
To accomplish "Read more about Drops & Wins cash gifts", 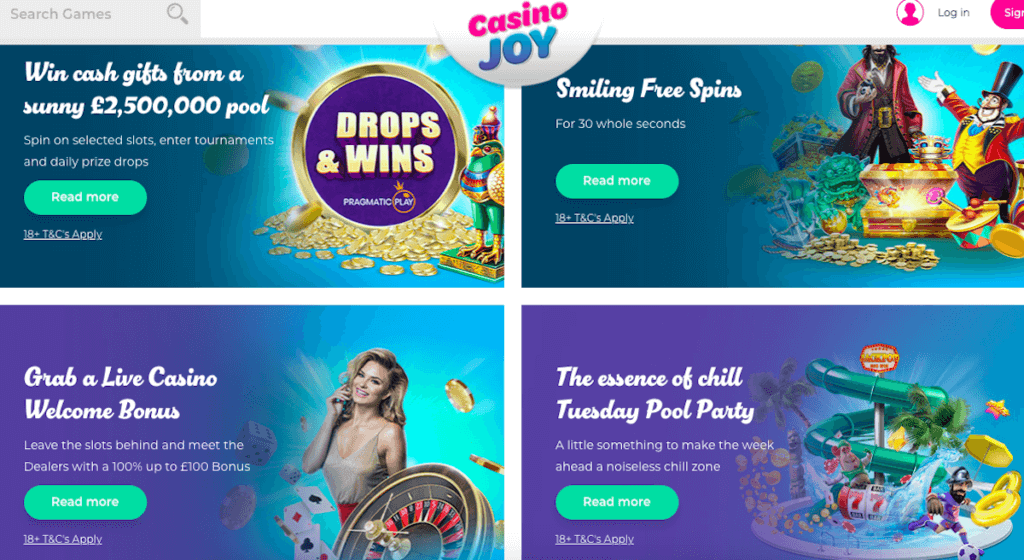I will (x=86, y=197).
